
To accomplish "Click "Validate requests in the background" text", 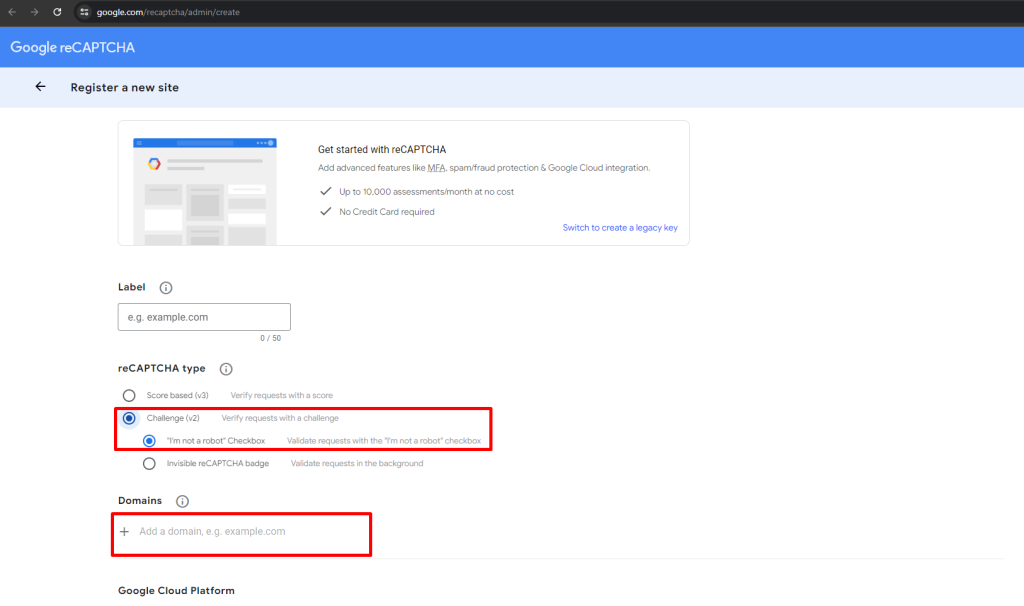I will click(x=357, y=463).
